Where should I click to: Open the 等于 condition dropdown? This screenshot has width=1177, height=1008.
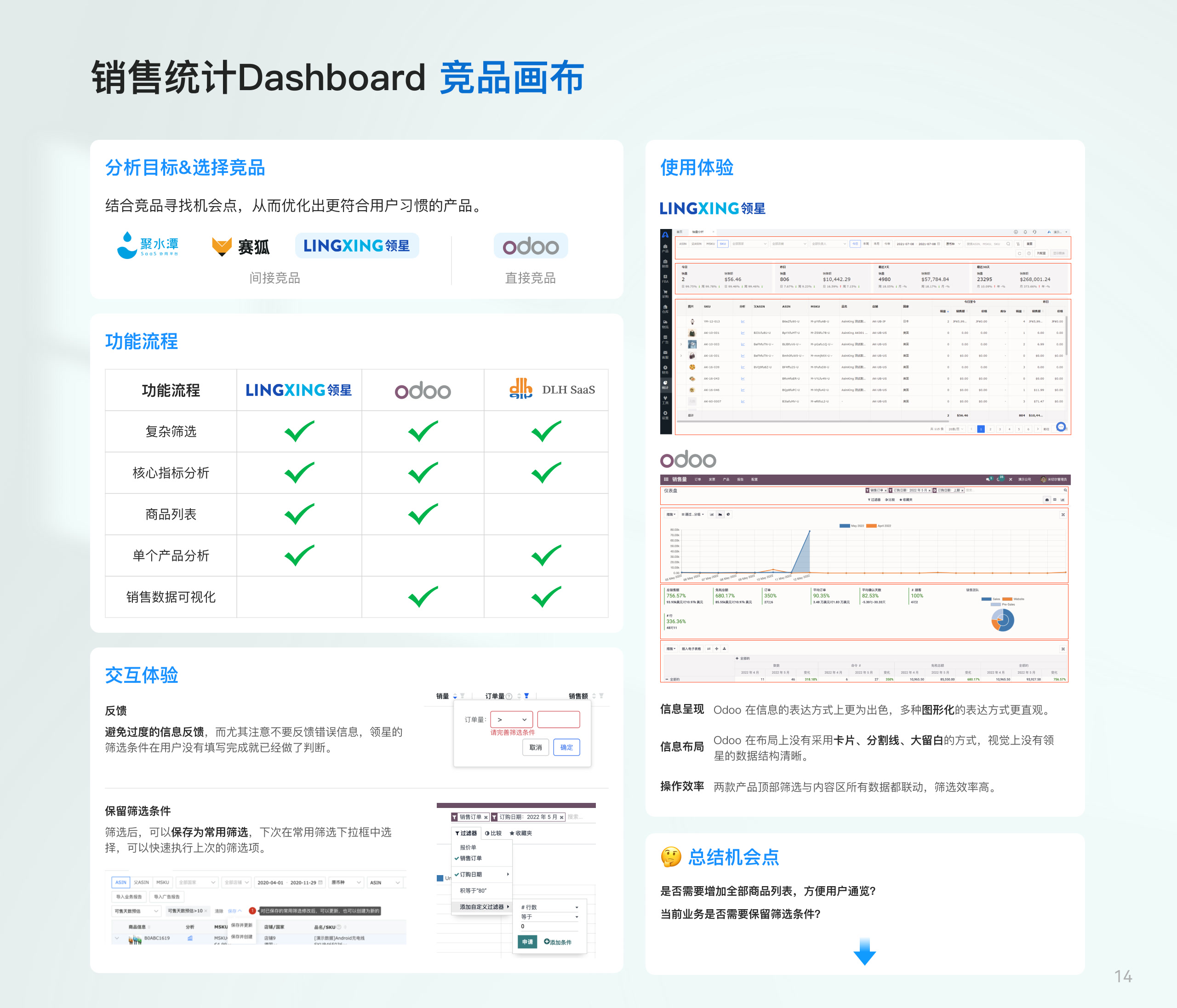point(549,917)
